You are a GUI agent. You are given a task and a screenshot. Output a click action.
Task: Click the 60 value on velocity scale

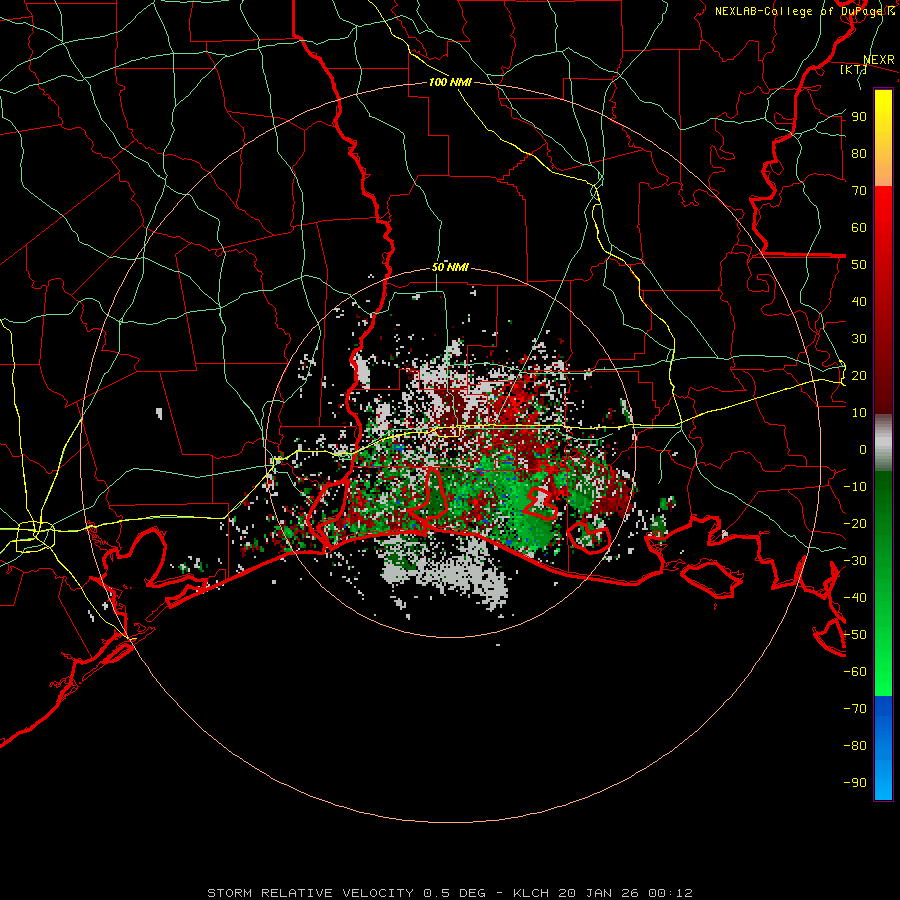click(x=859, y=228)
